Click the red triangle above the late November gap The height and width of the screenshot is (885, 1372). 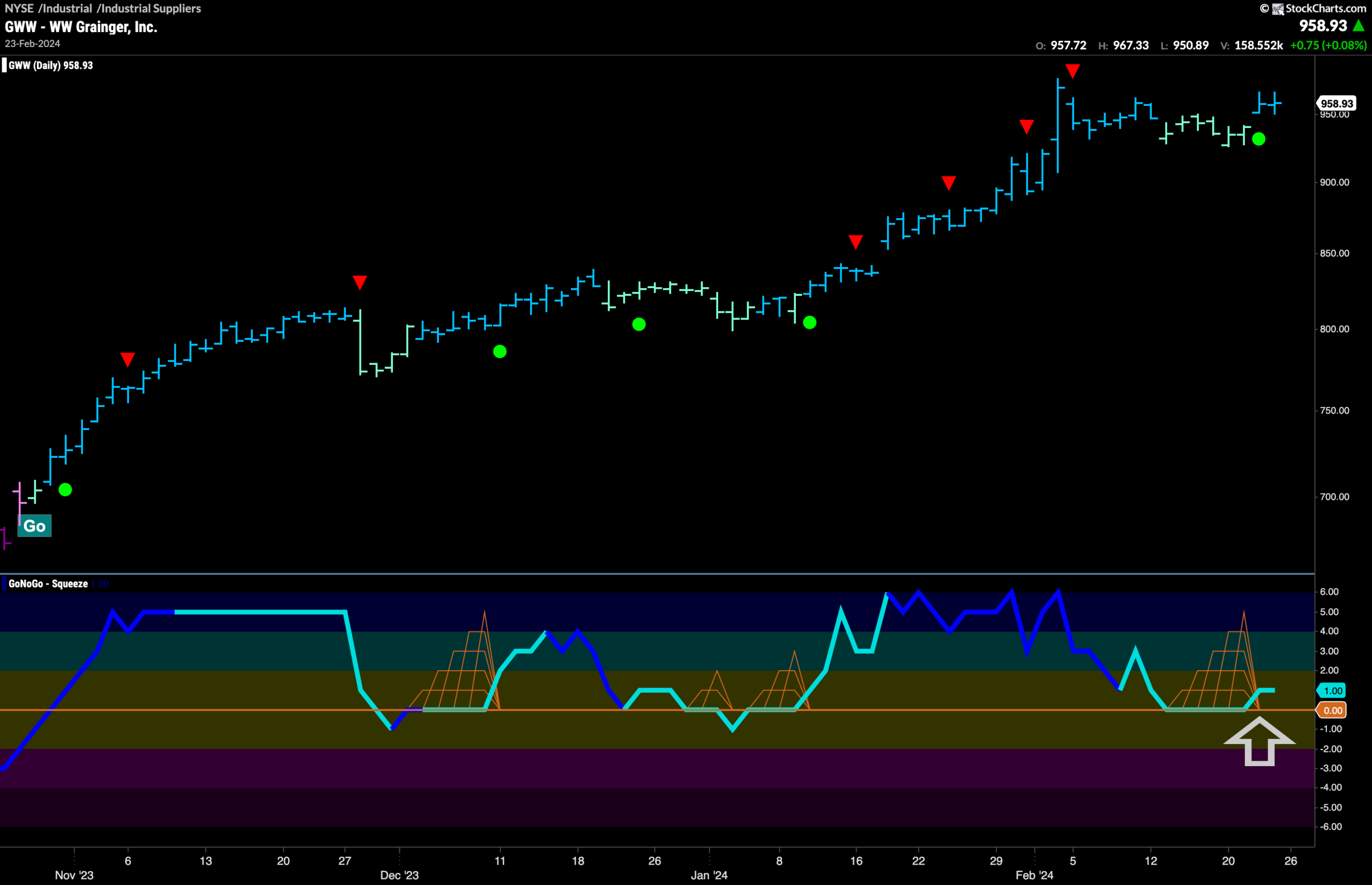click(x=360, y=282)
